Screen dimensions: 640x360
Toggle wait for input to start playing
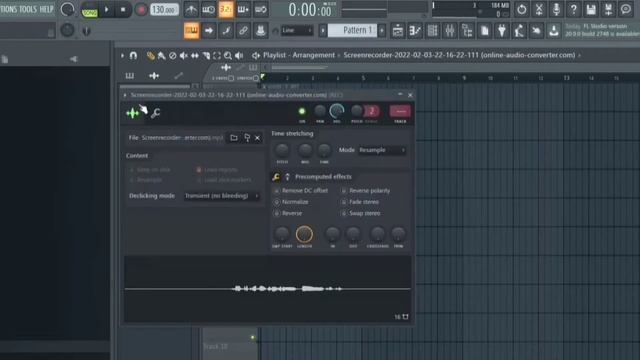[x=209, y=9]
